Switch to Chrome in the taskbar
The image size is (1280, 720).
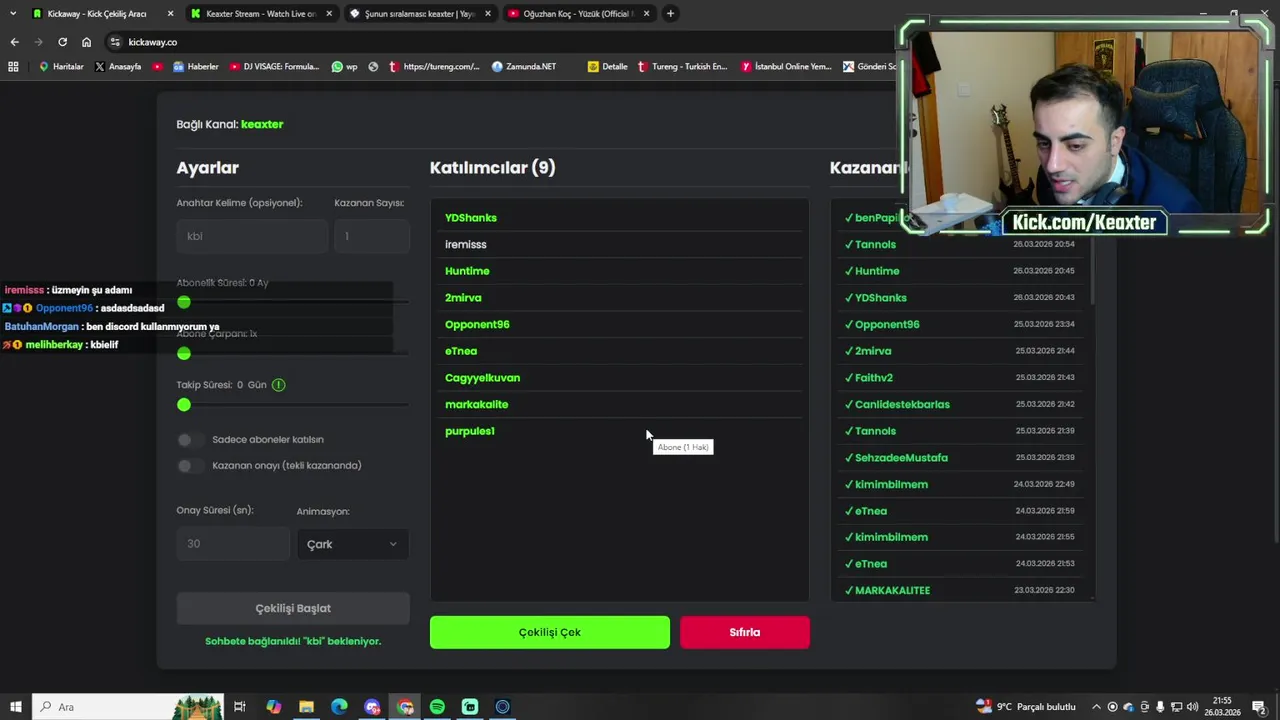coord(405,707)
